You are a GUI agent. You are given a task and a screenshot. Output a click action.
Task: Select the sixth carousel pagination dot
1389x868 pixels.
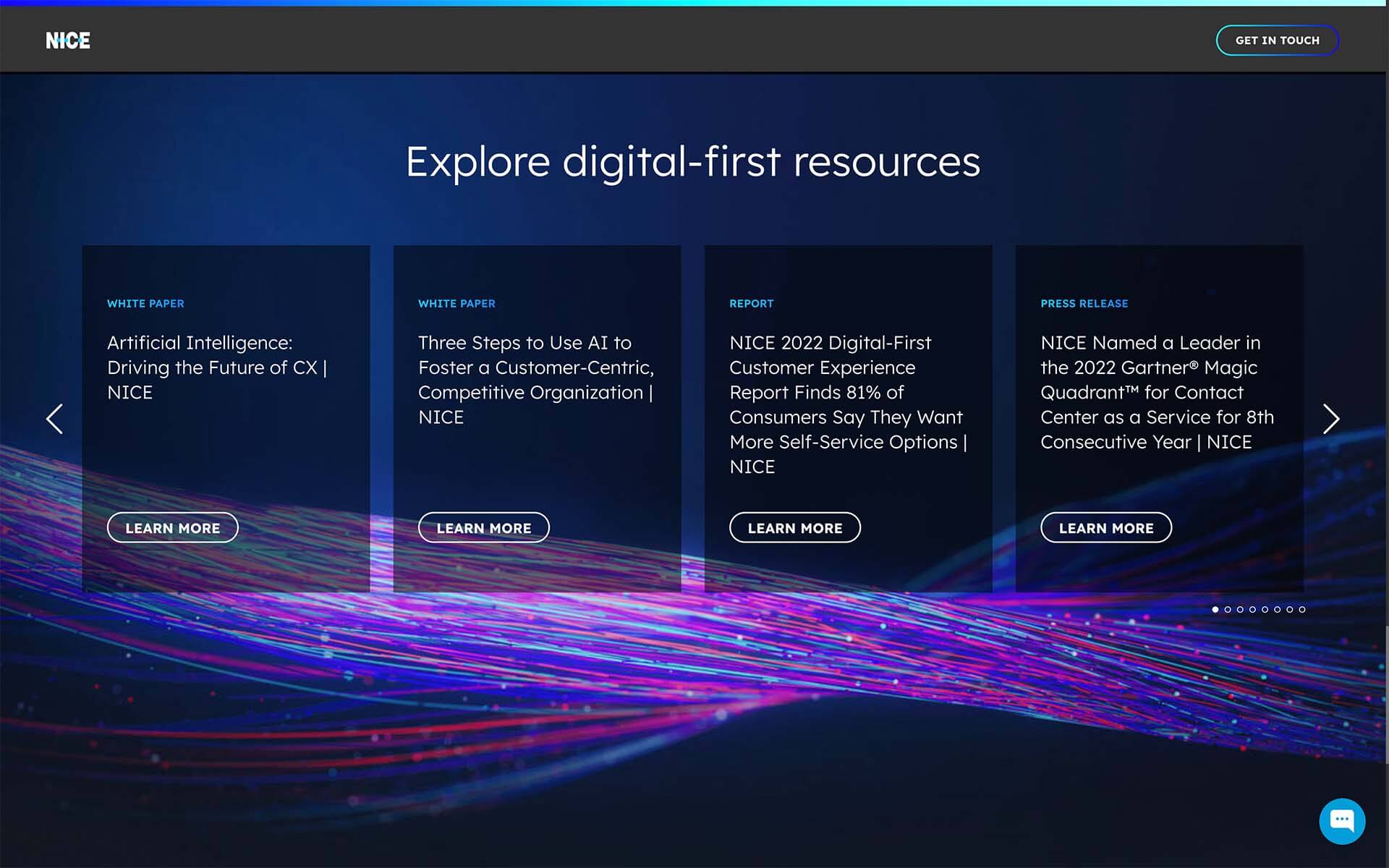pos(1278,610)
